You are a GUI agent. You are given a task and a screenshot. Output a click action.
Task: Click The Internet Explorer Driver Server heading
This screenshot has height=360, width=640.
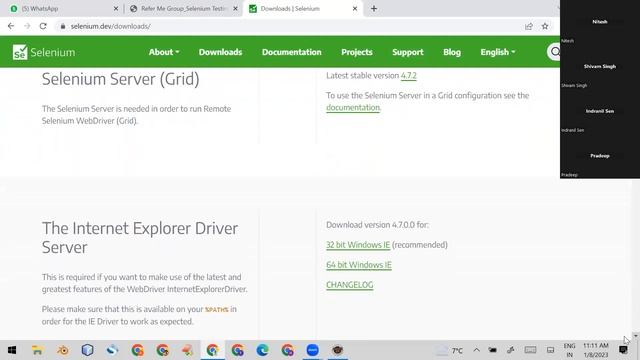[140, 238]
